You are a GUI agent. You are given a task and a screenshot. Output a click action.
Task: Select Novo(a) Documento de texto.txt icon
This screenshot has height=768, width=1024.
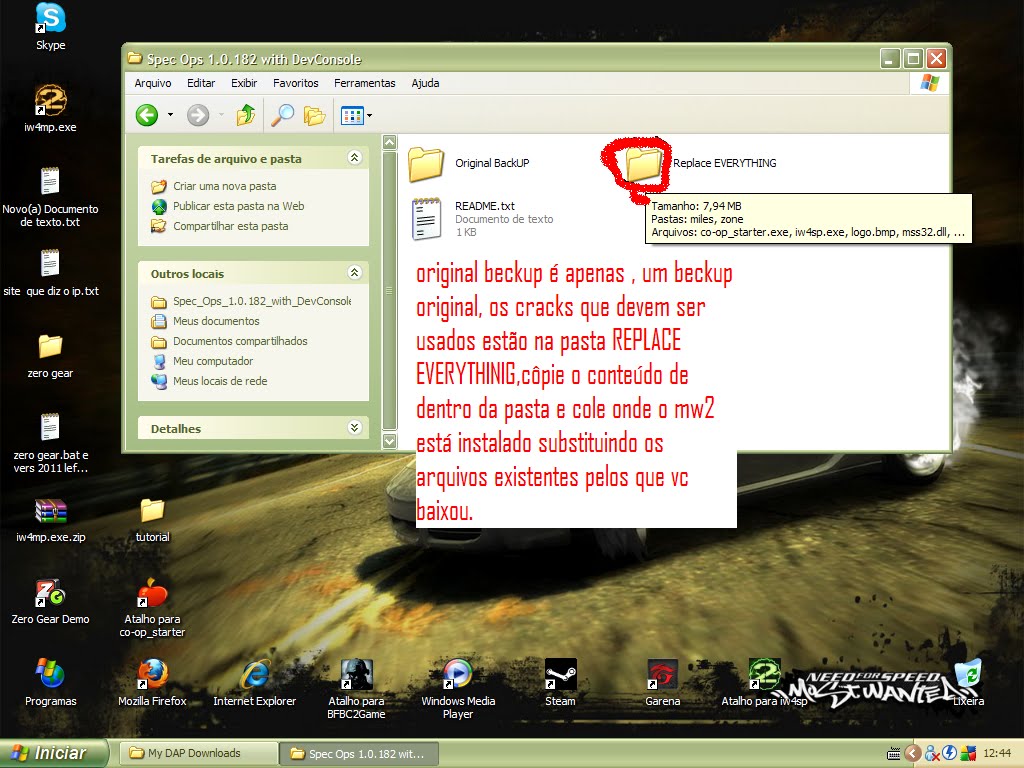click(50, 197)
